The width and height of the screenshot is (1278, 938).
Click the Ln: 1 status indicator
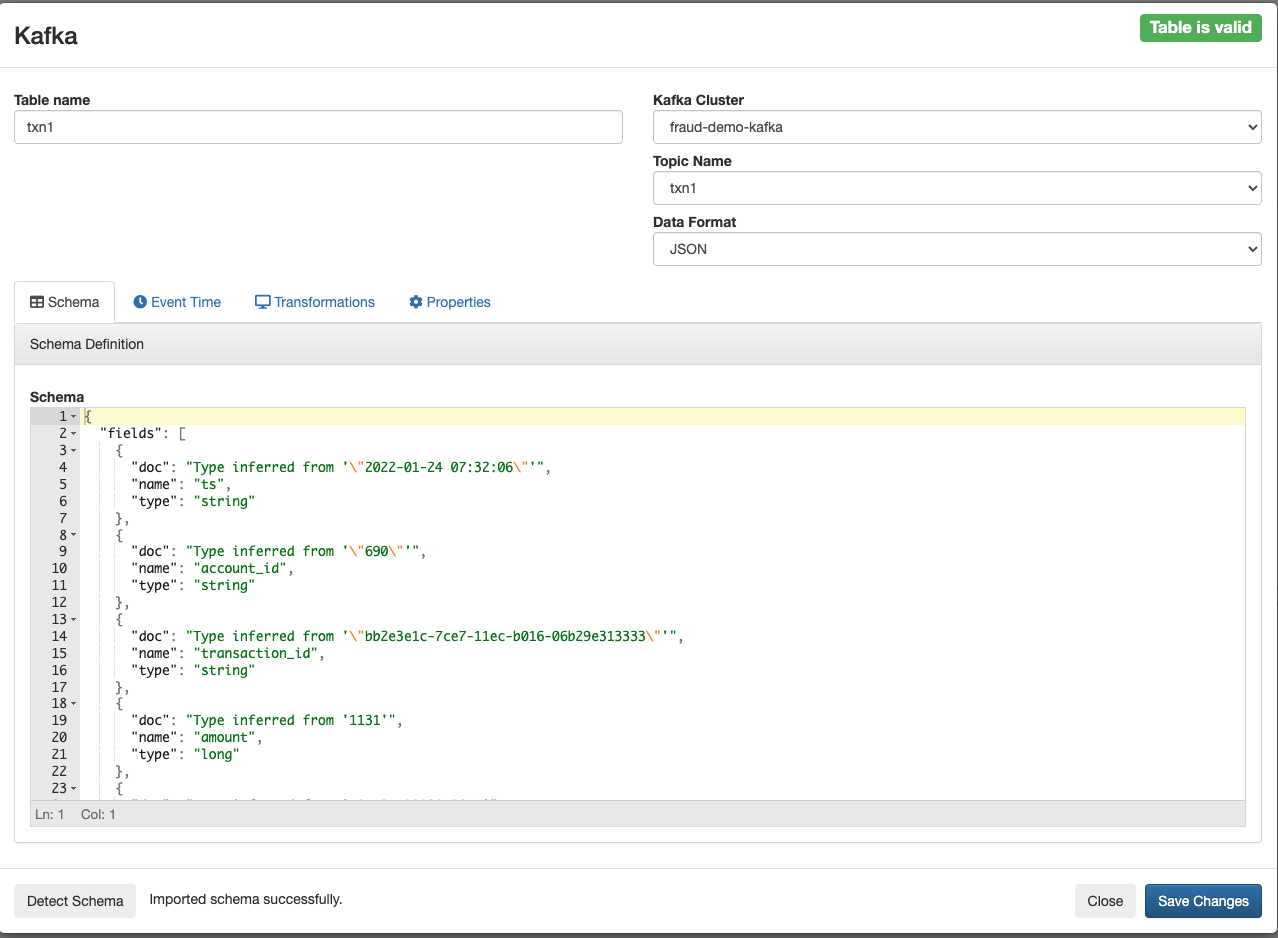[x=50, y=814]
